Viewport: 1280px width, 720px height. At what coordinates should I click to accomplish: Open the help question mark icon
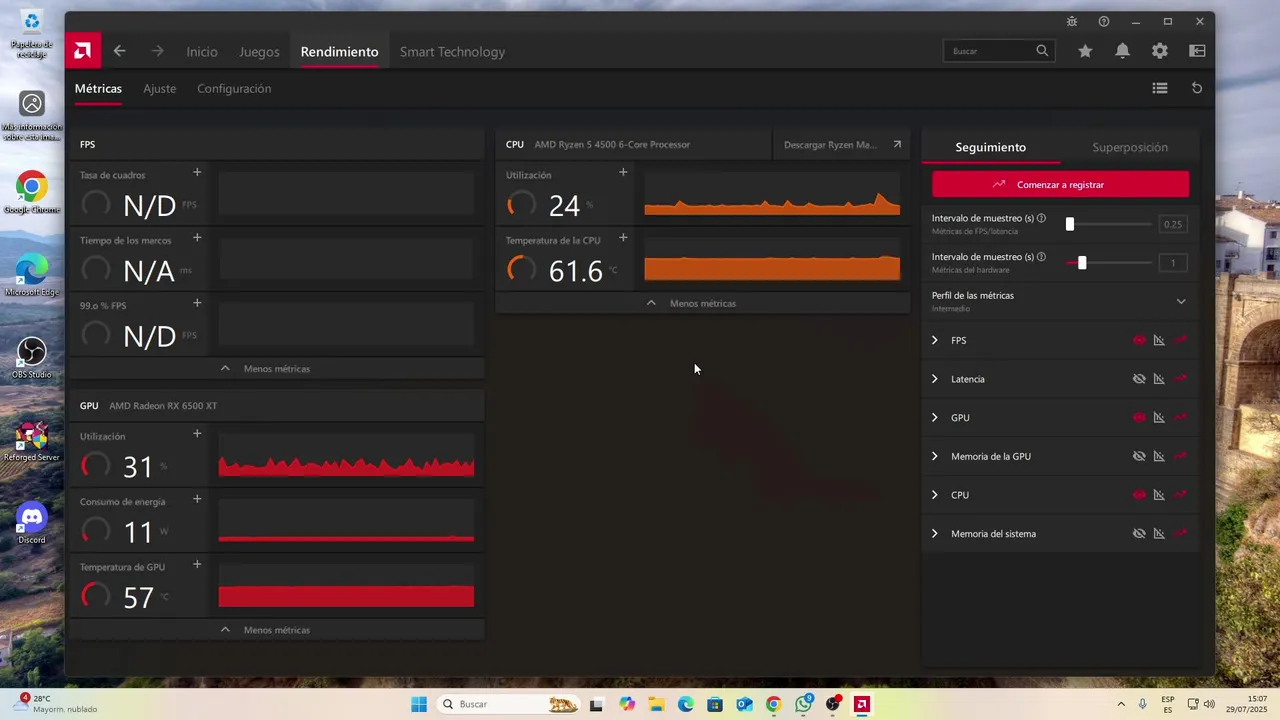click(x=1104, y=21)
